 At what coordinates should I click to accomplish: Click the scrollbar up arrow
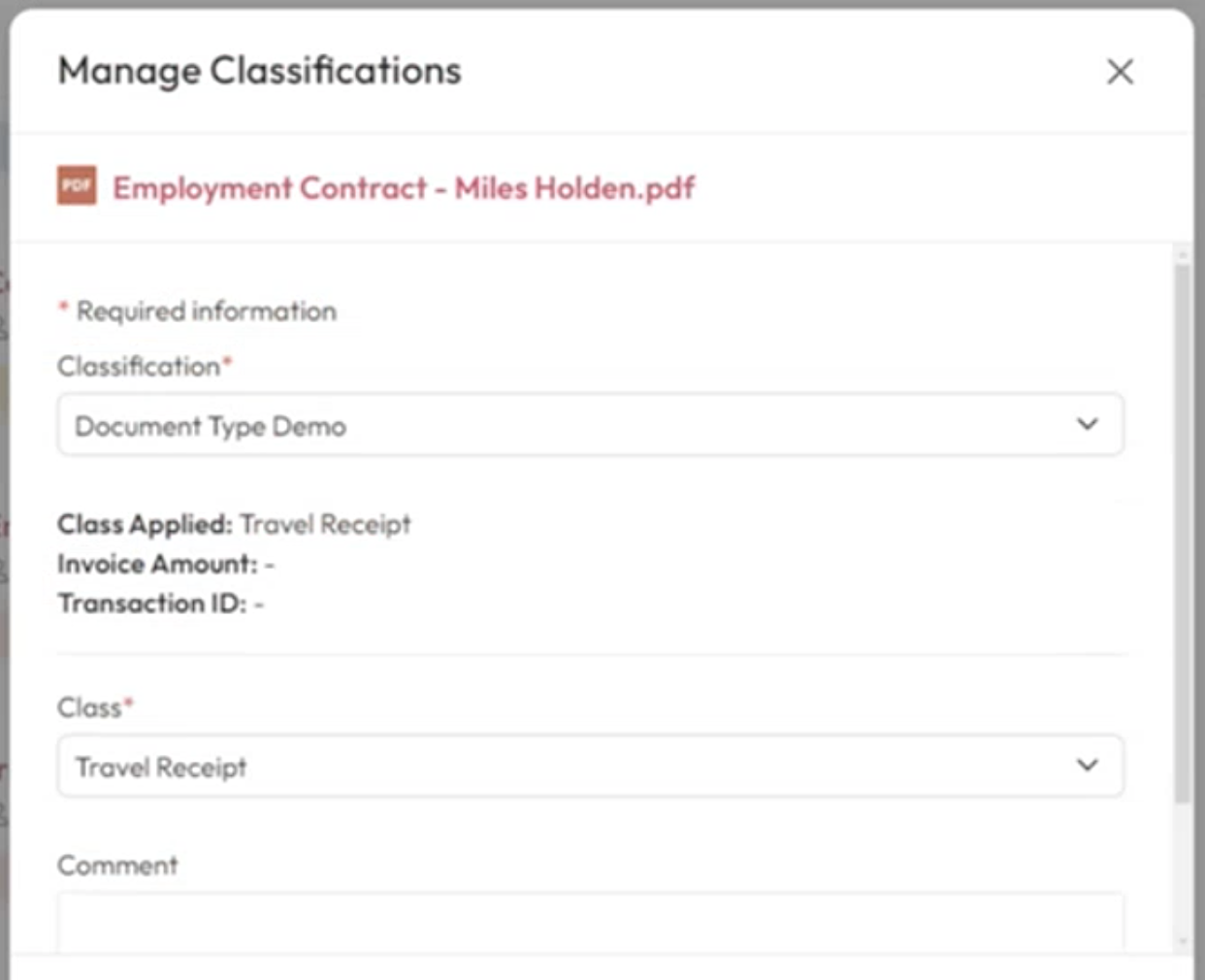click(1182, 255)
